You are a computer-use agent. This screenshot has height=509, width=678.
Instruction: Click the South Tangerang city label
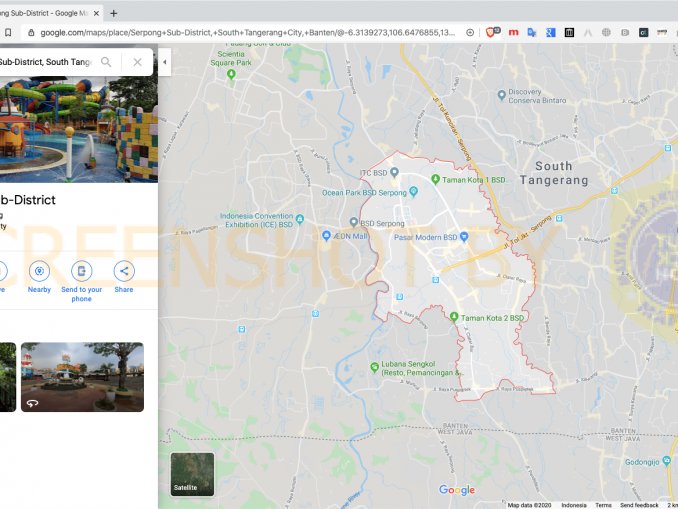click(x=554, y=173)
